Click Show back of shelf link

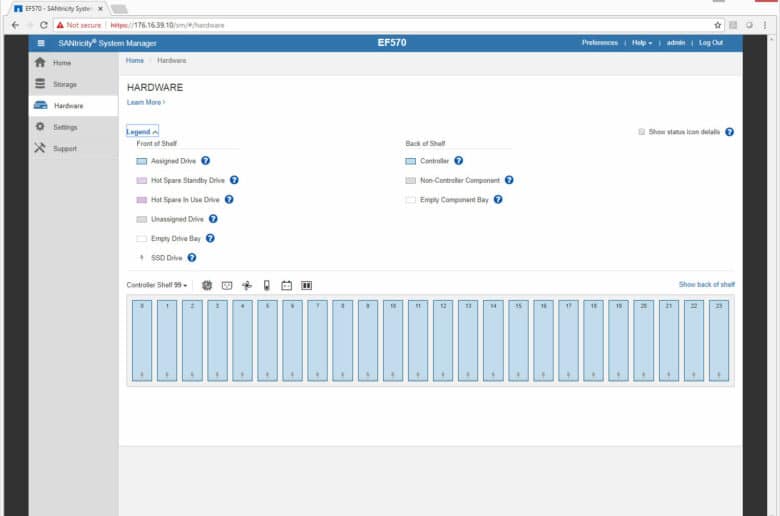tap(706, 284)
